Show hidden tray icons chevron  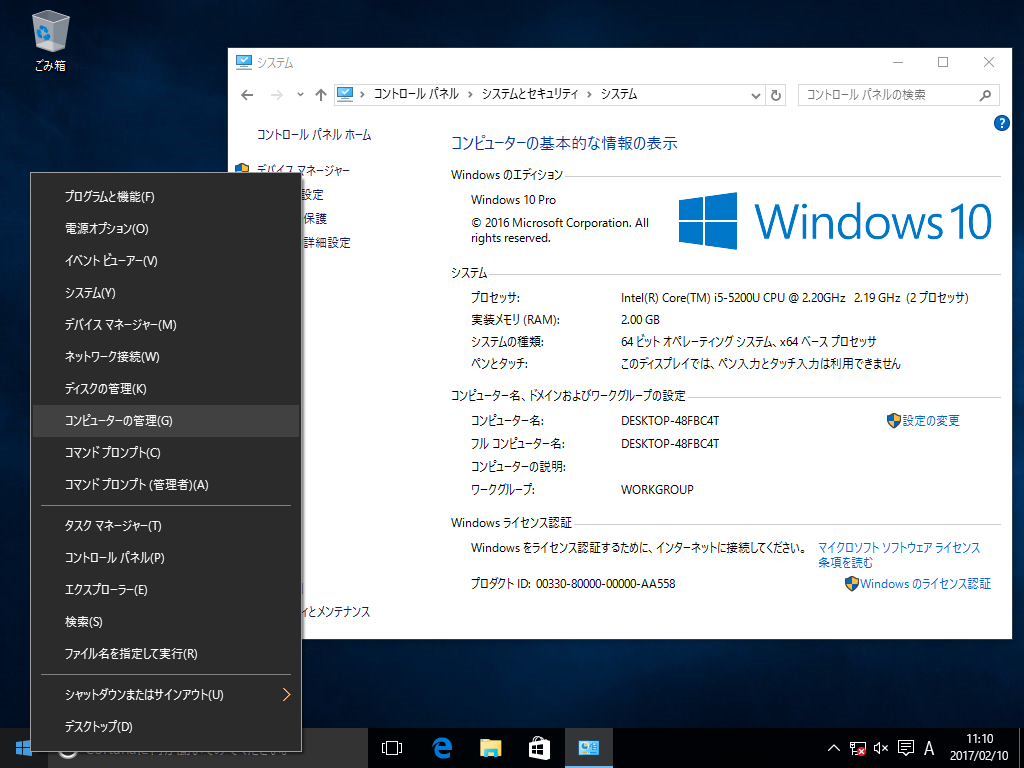pyautogui.click(x=833, y=748)
